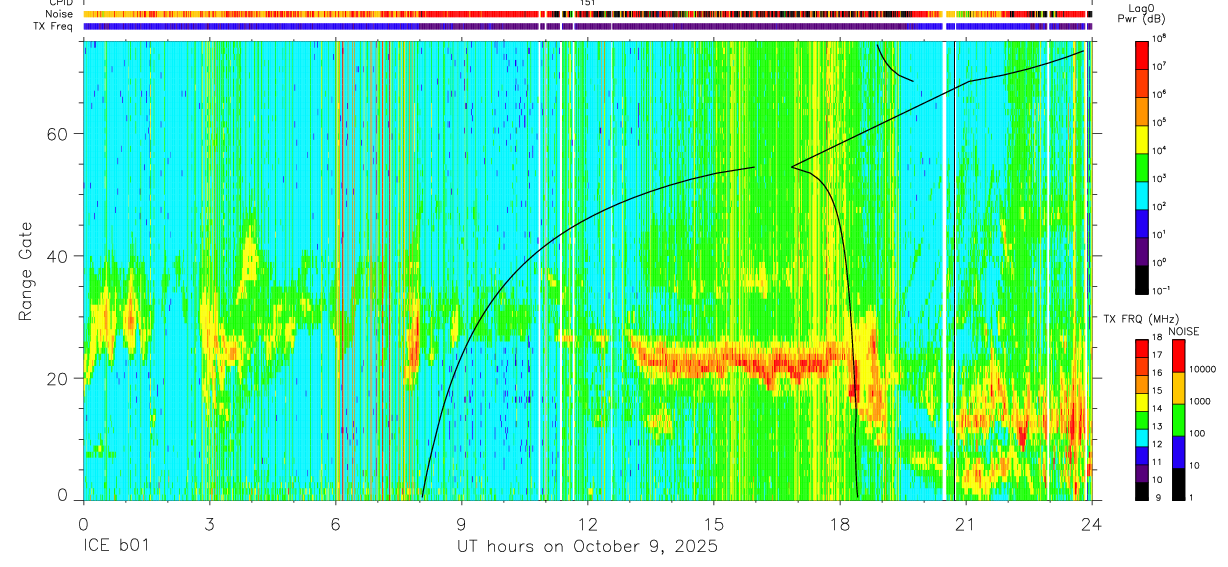Click the blue segment of NOISE colorbar

[1179, 451]
